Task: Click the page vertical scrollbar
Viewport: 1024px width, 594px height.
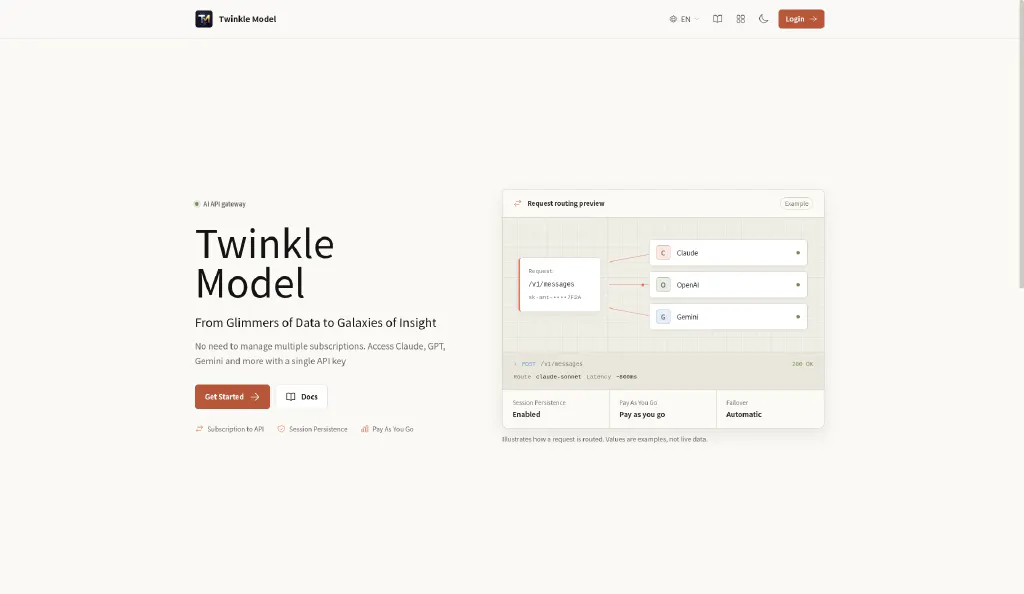Action: [x=1021, y=144]
